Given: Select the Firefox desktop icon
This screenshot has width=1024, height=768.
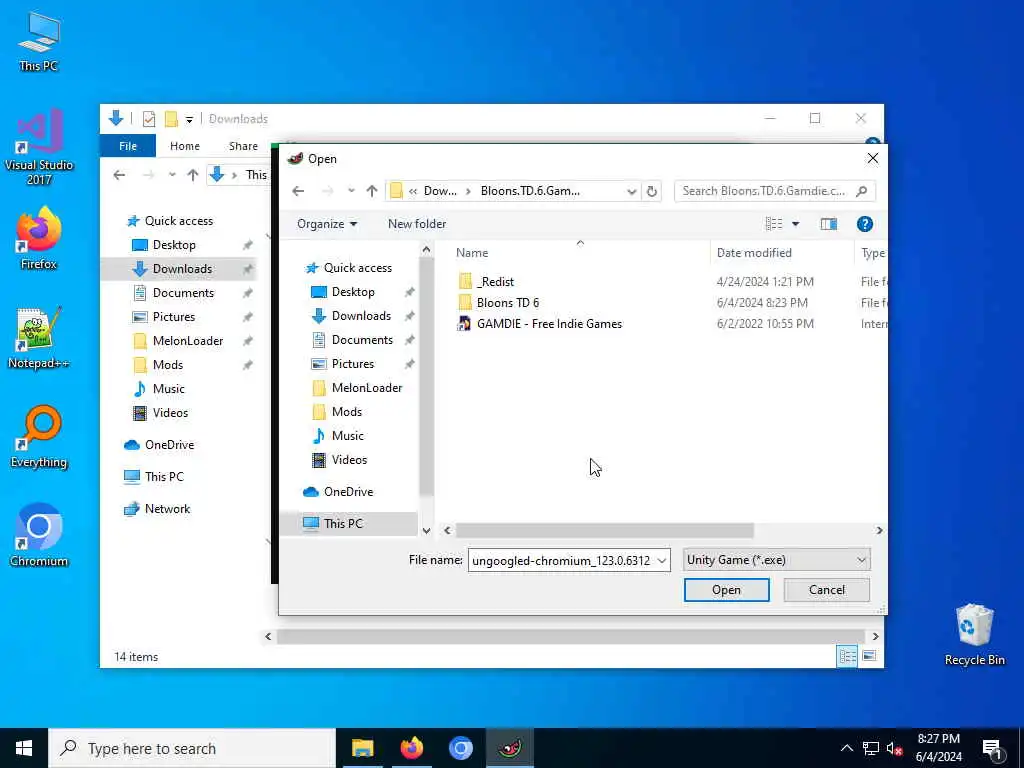Looking at the screenshot, I should [x=39, y=238].
